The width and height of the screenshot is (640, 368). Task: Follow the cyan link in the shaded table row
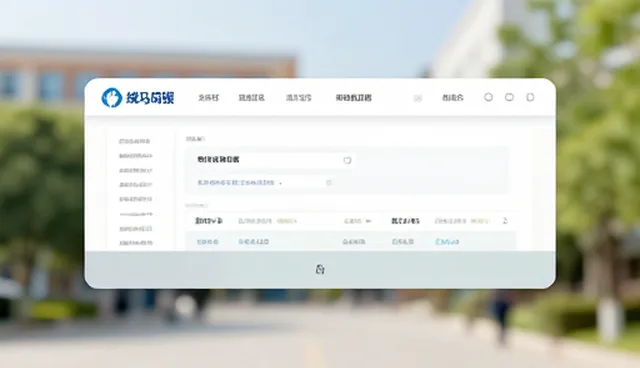[x=447, y=242]
